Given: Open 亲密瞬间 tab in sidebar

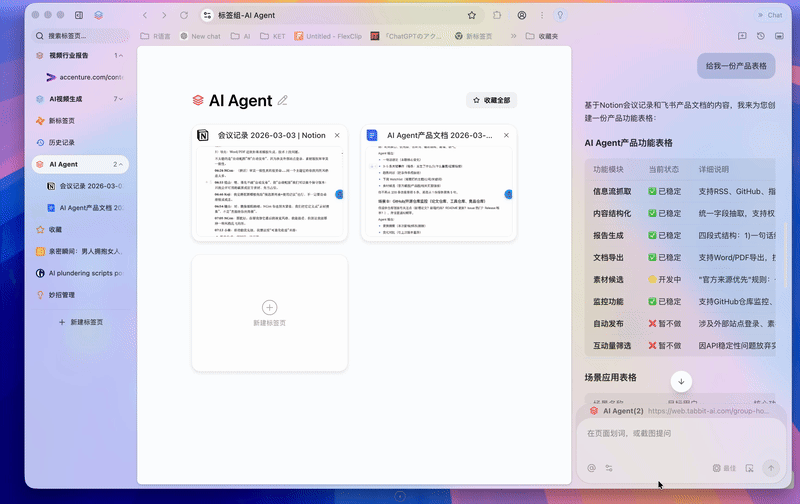Looking at the screenshot, I should 80,251.
